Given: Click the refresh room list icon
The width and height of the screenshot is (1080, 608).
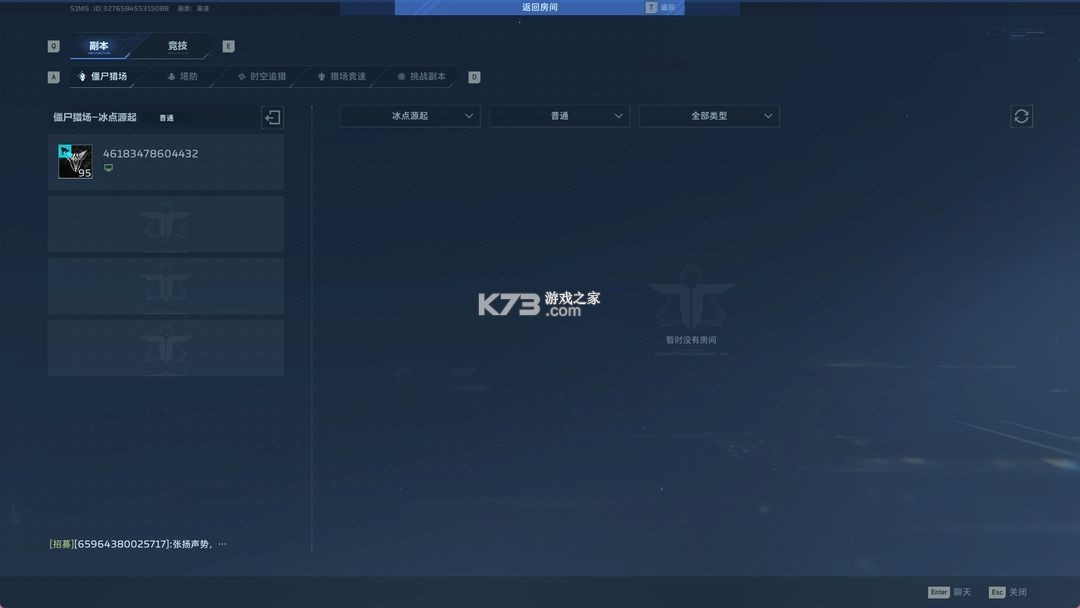Looking at the screenshot, I should tap(1021, 116).
